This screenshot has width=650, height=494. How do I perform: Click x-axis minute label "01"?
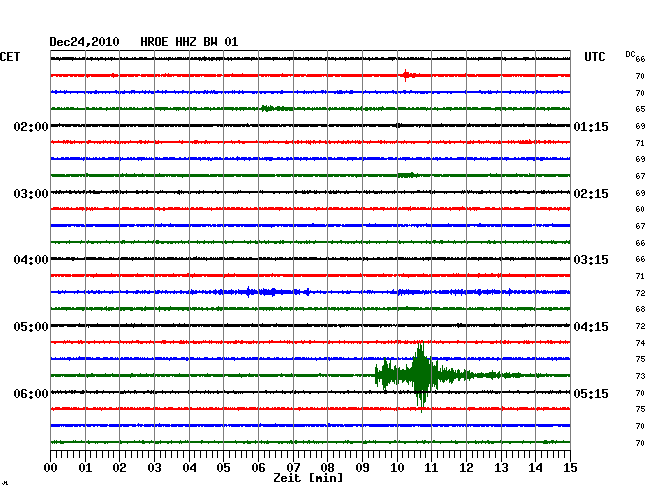pyautogui.click(x=85, y=468)
